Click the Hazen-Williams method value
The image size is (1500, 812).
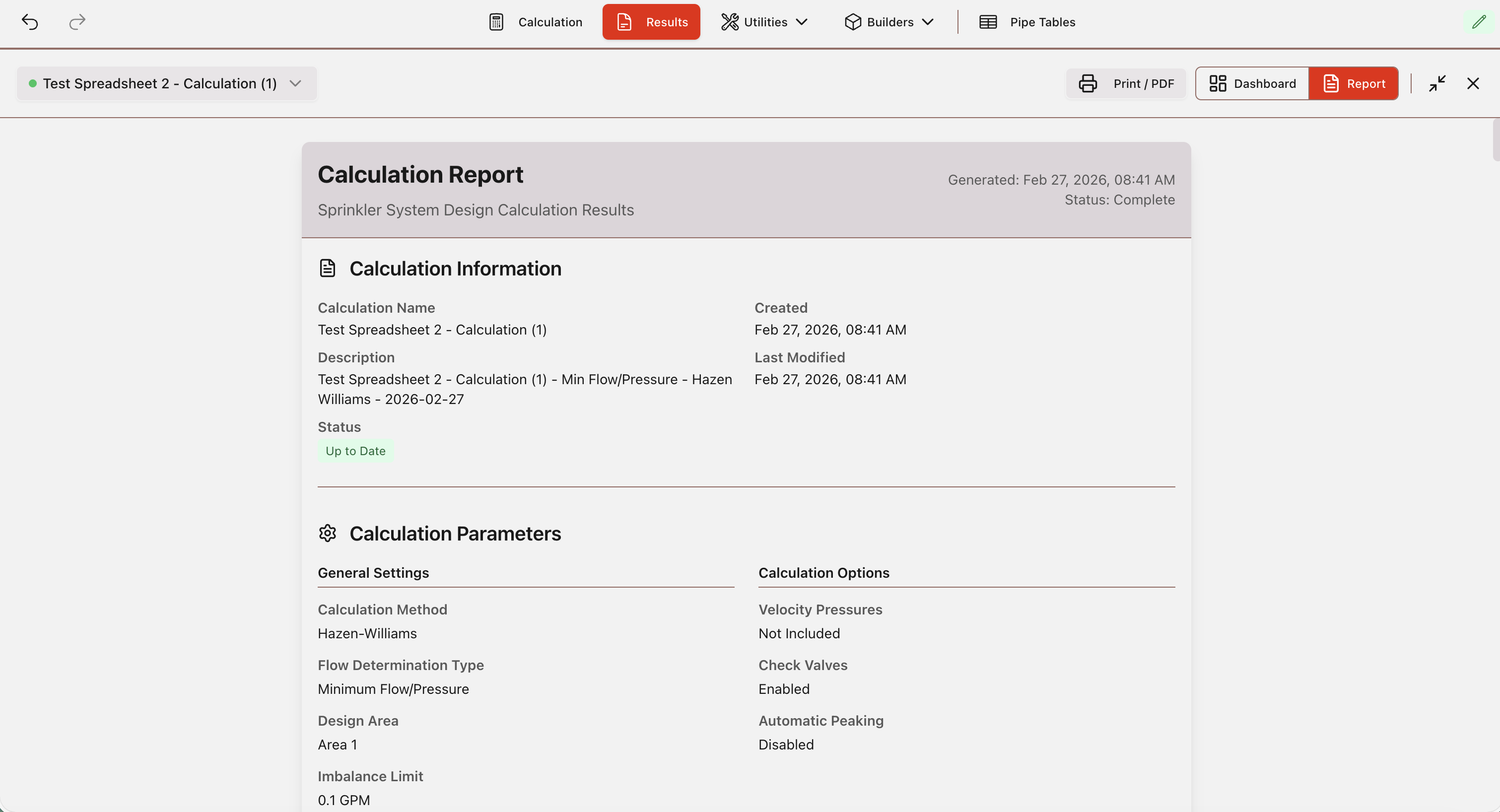tap(367, 633)
